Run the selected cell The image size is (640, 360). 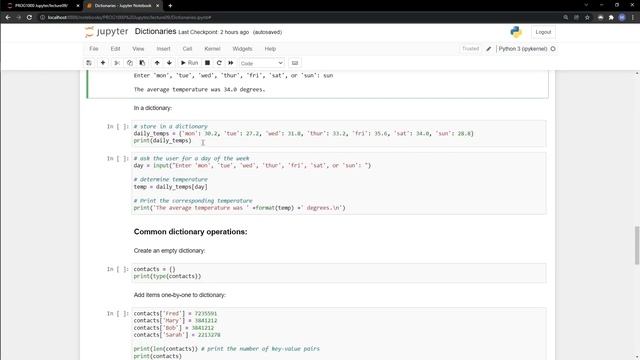189,63
